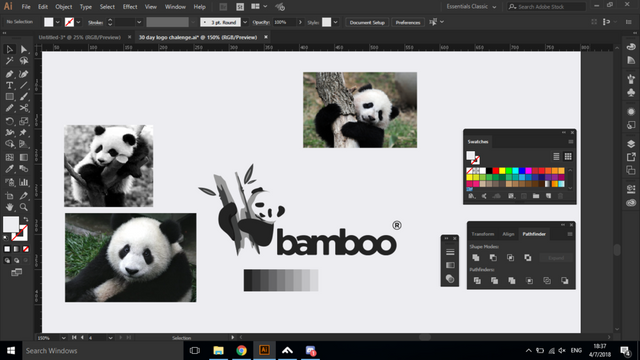The image size is (640, 360).
Task: Enable Draw Normal mode
Action: point(7,260)
